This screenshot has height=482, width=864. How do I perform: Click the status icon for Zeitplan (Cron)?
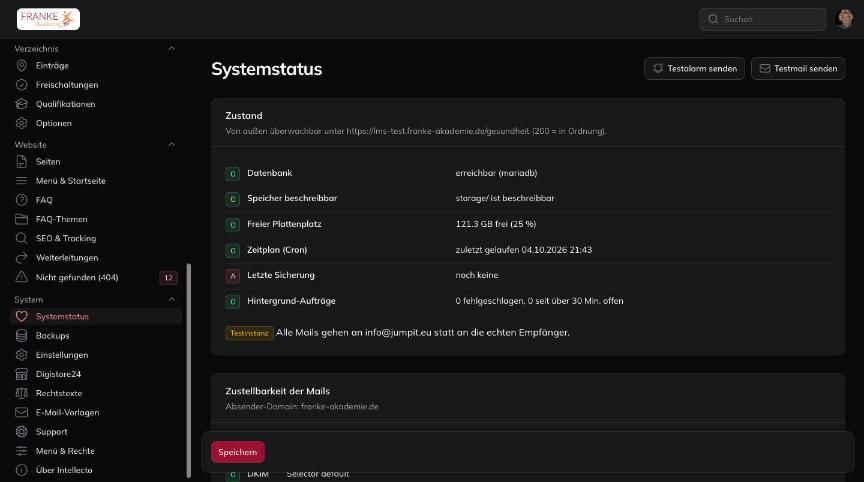(233, 250)
